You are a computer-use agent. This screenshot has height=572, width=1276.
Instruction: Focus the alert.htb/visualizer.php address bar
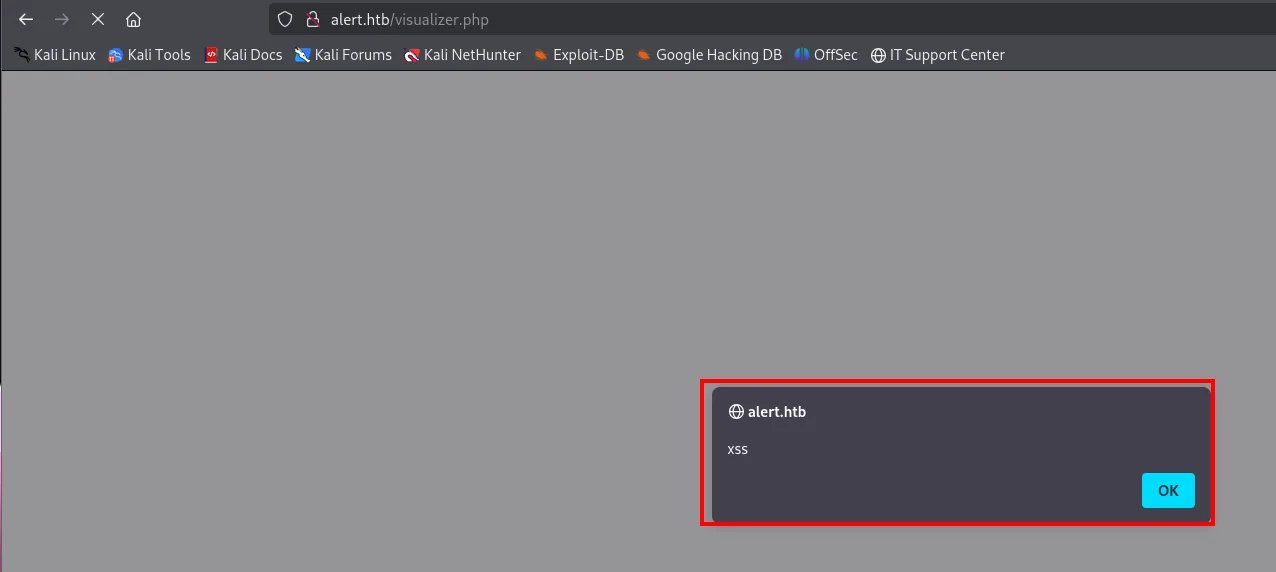pos(770,19)
